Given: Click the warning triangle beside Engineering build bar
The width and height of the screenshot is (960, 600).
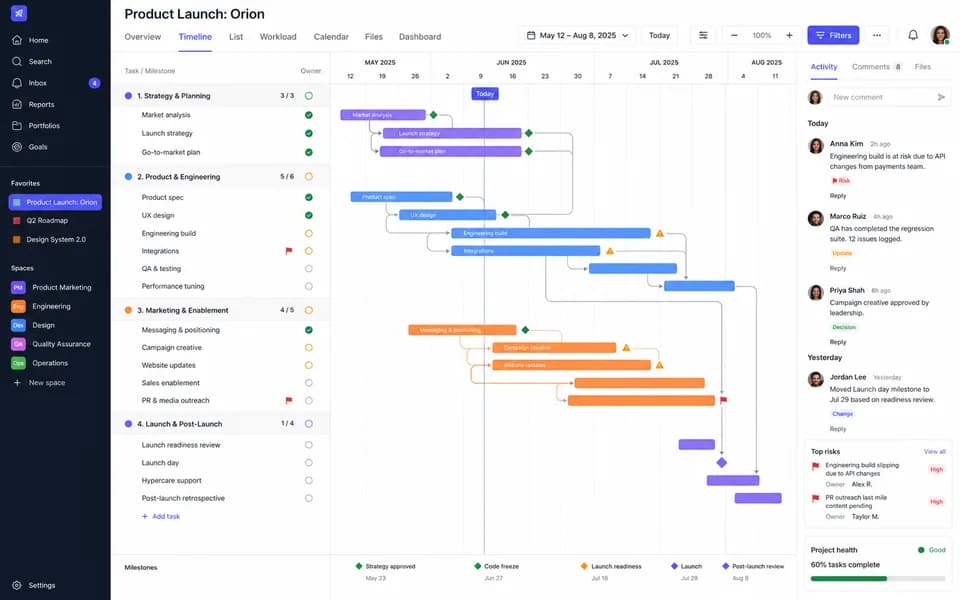Looking at the screenshot, I should tap(659, 233).
